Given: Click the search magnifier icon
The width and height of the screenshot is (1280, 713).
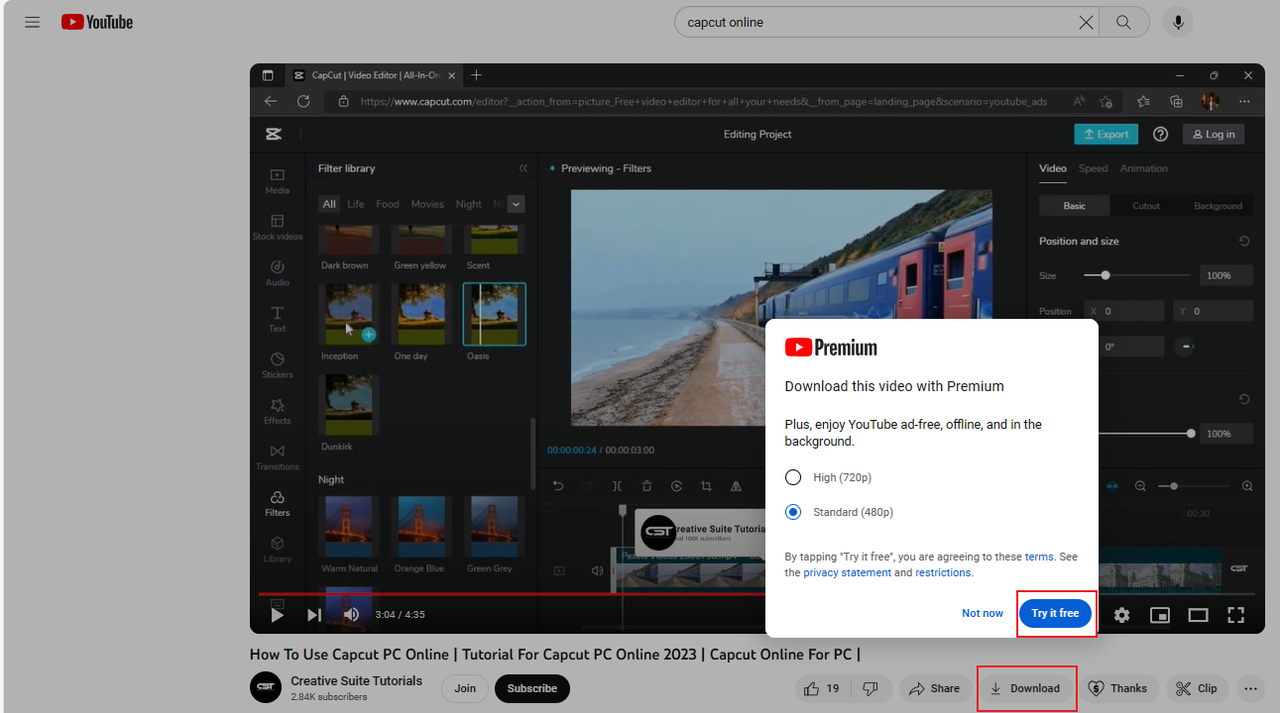Looking at the screenshot, I should [1123, 22].
